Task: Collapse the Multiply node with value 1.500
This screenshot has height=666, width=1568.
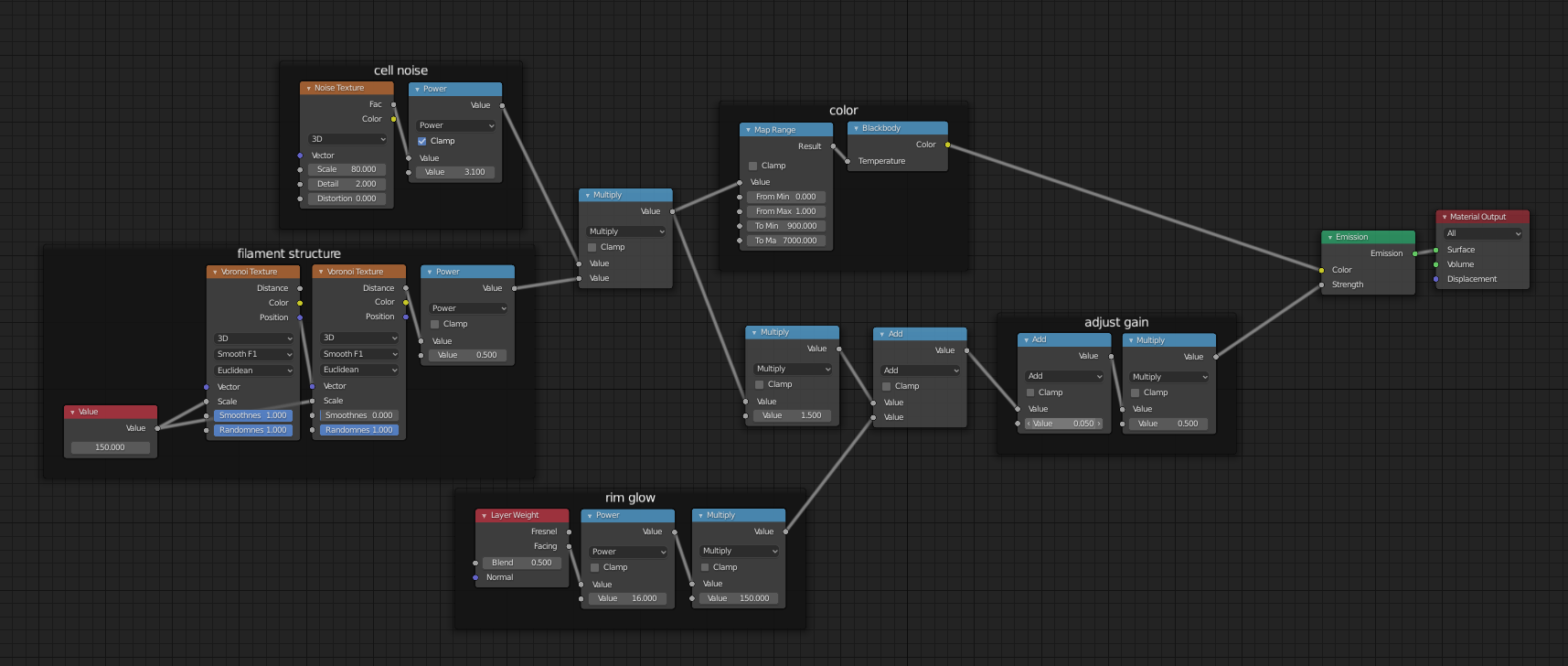Action: 754,333
